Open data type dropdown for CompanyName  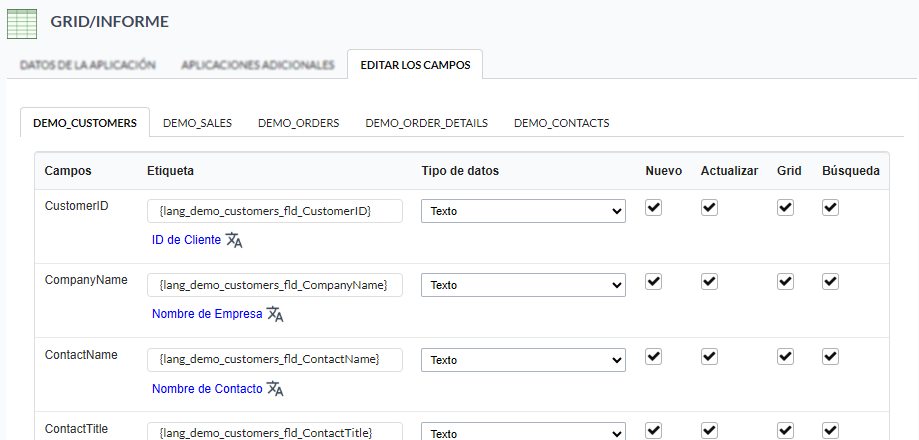click(x=523, y=285)
